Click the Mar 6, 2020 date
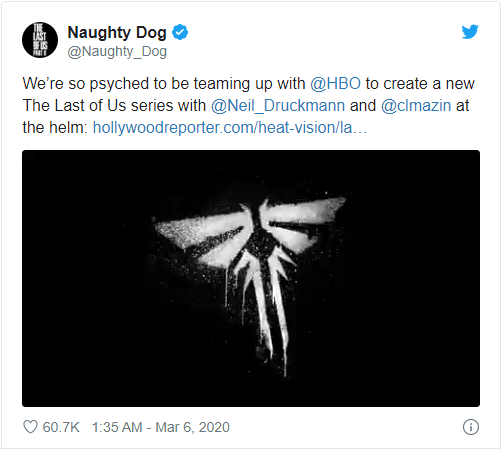The image size is (502, 450). [192, 427]
